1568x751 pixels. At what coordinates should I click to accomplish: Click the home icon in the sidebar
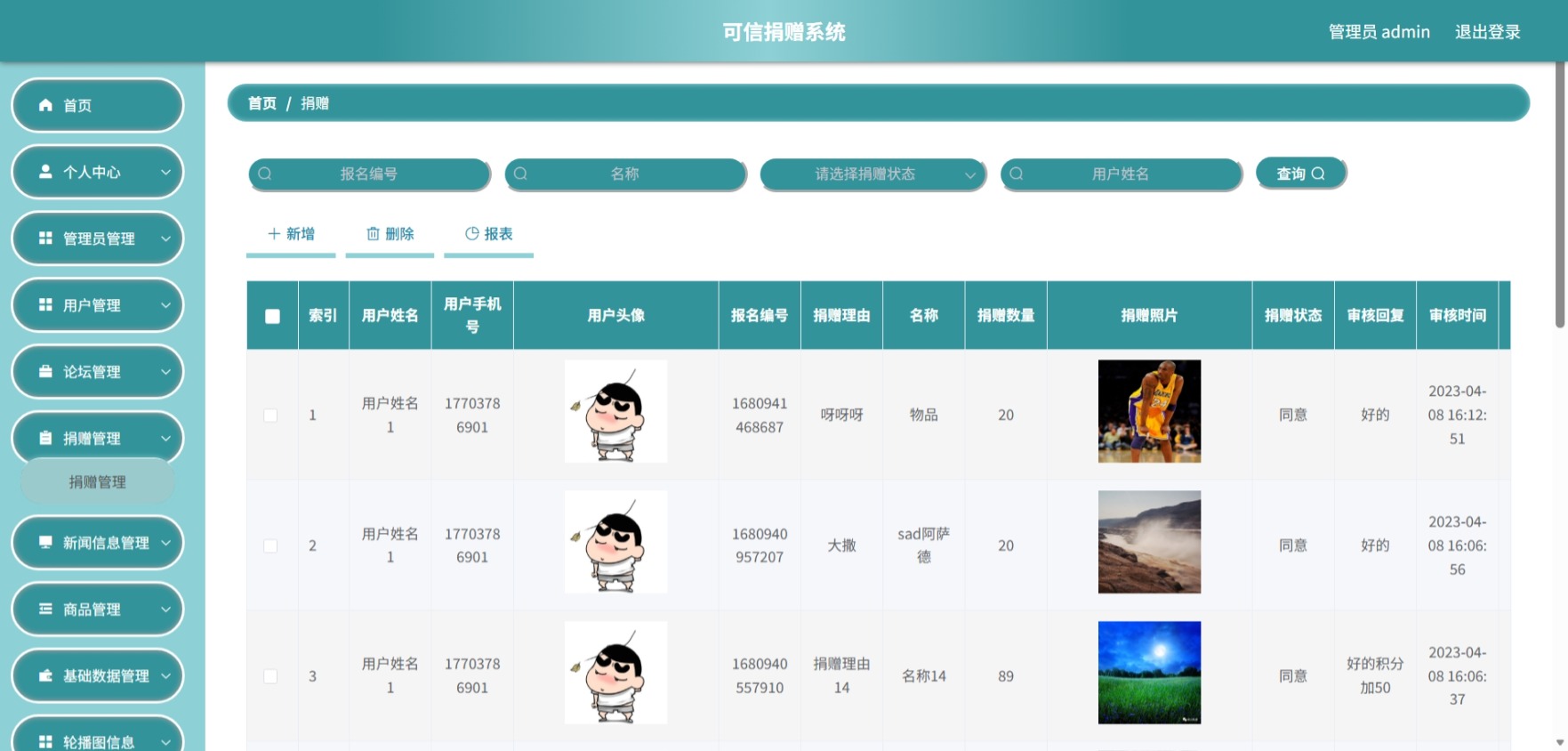point(45,105)
